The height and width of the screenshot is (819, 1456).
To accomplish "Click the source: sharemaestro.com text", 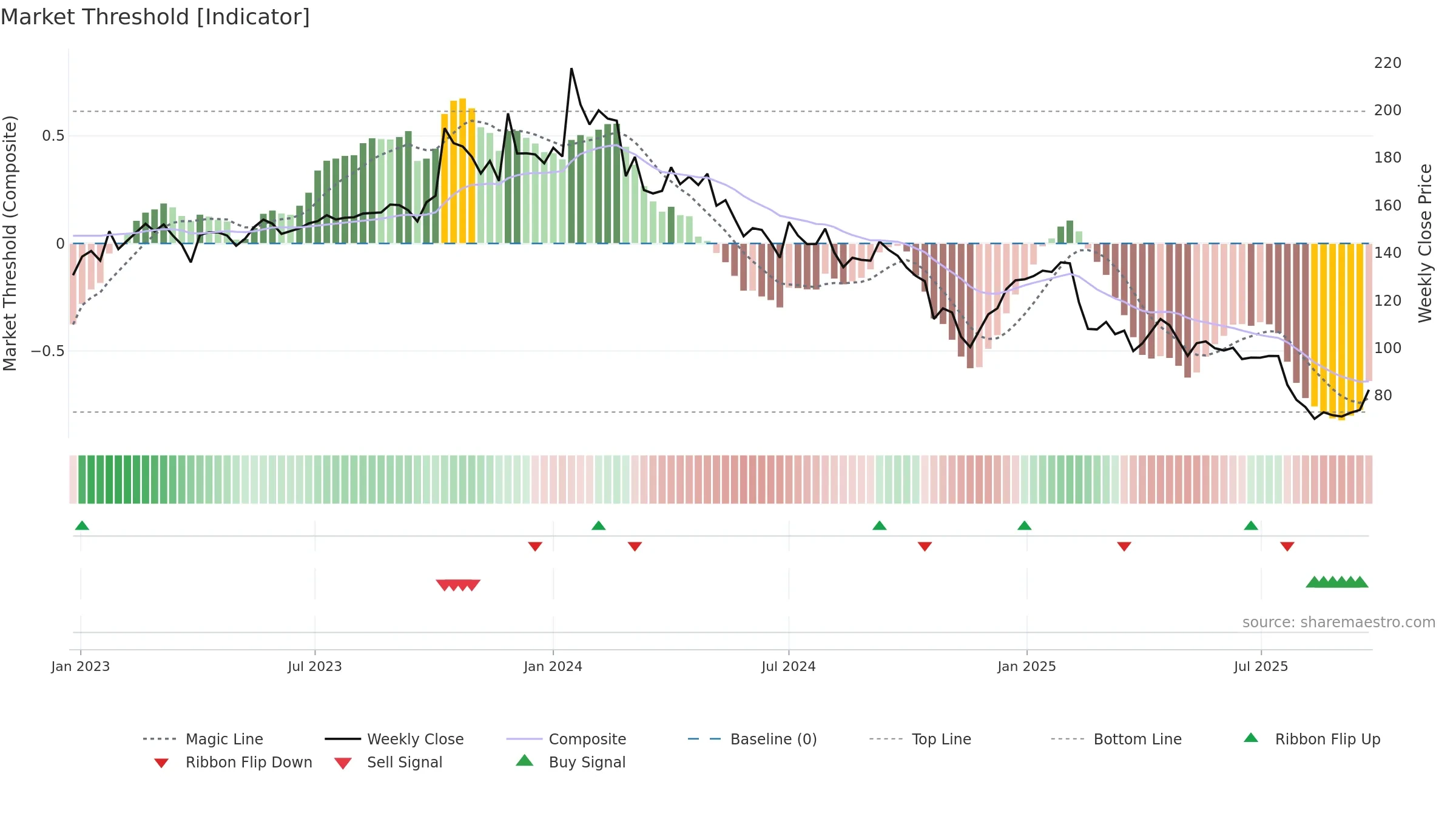I will coord(1339,622).
